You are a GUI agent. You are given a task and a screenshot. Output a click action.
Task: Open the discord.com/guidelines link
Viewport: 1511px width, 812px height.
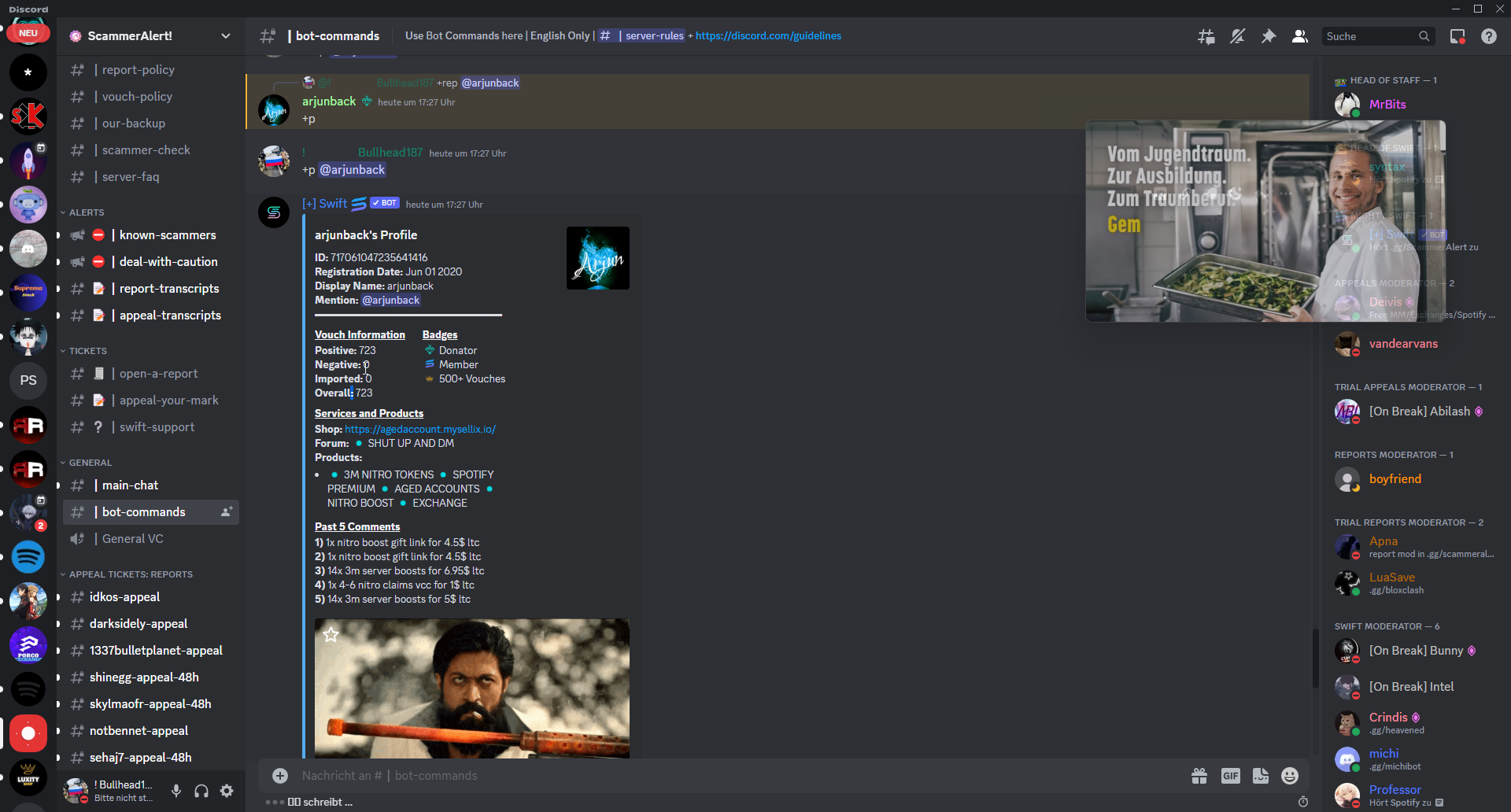coord(768,36)
